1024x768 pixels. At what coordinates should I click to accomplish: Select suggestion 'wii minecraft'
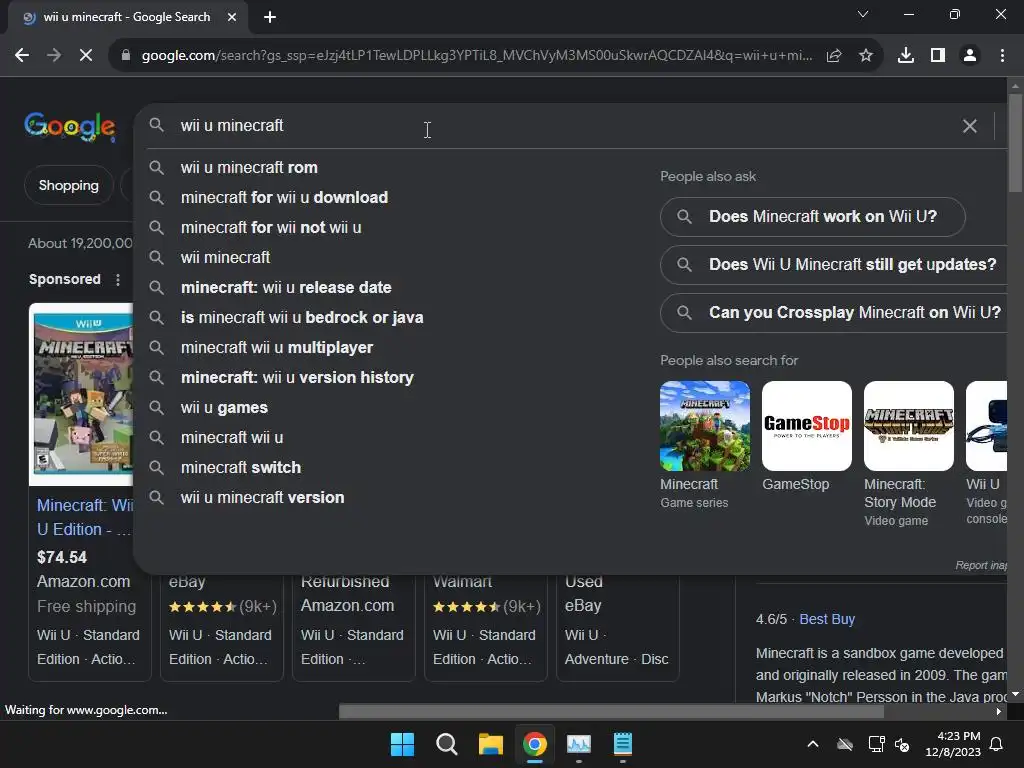click(225, 258)
